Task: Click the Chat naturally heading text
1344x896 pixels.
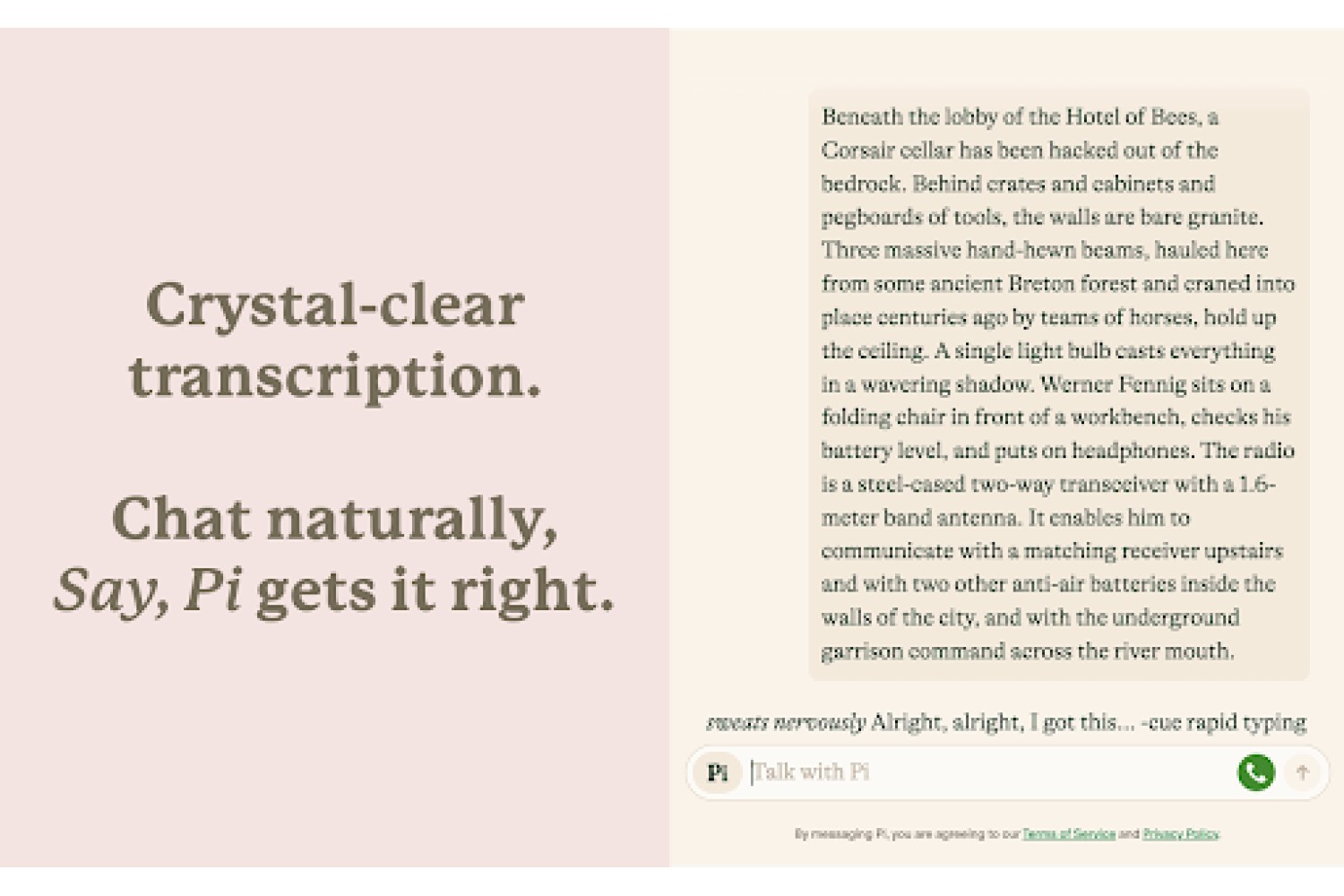Action: (335, 519)
